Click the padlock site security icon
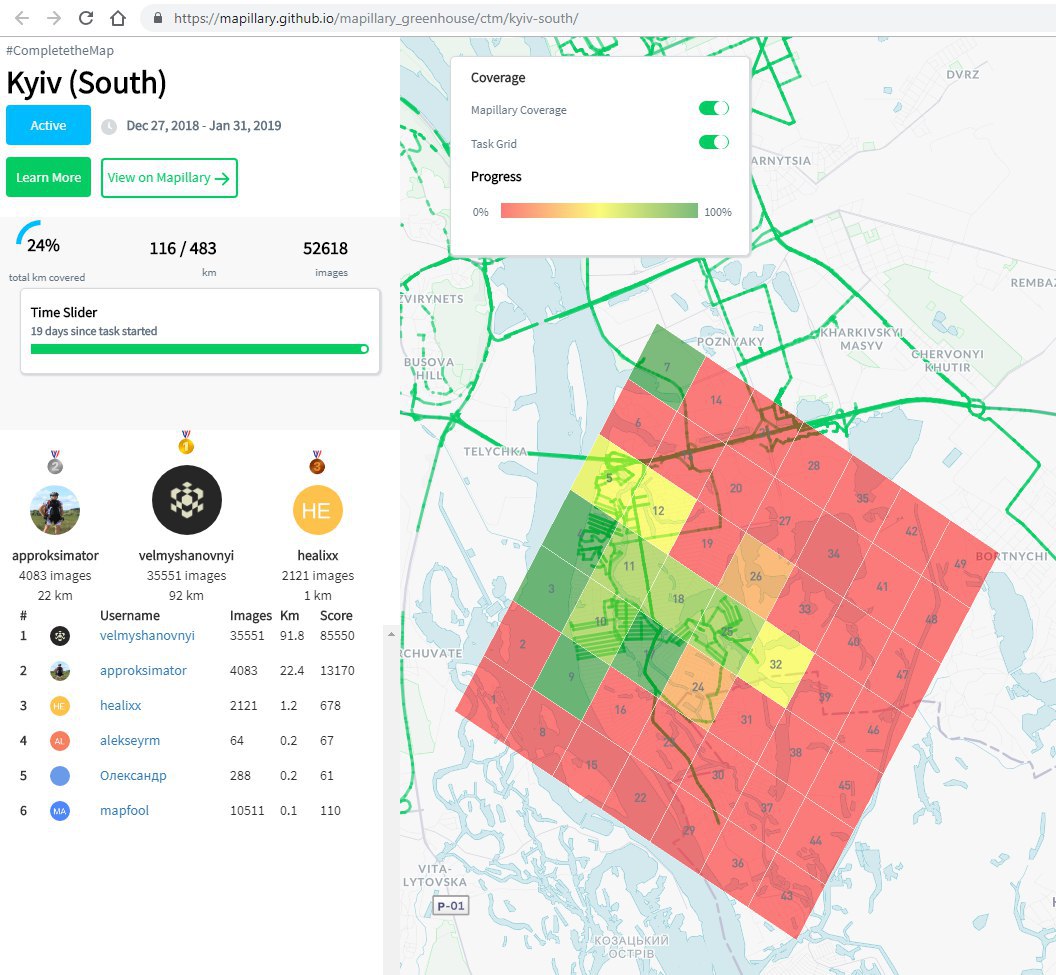This screenshot has width=1056, height=975. coord(158,18)
